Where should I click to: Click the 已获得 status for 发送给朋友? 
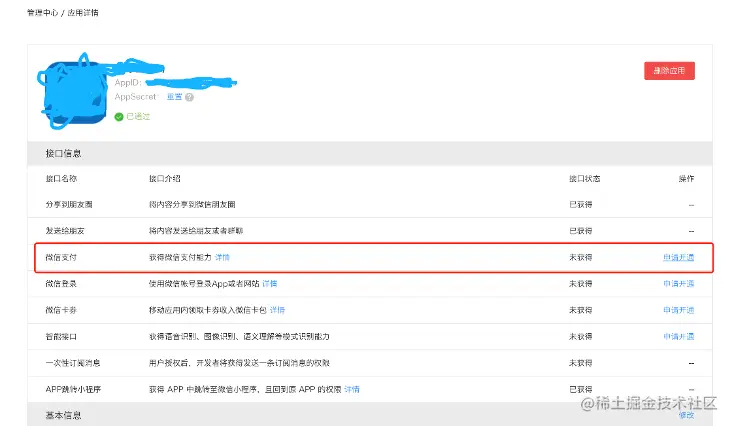click(581, 231)
